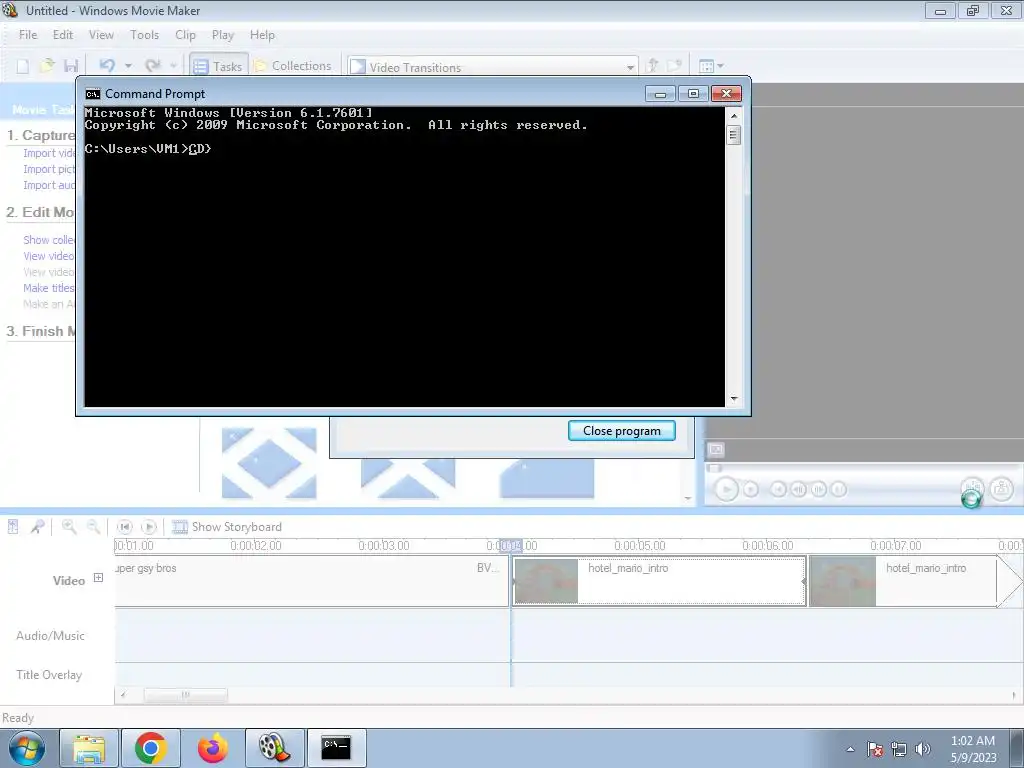Open the Play menu
The height and width of the screenshot is (768, 1024).
click(223, 35)
